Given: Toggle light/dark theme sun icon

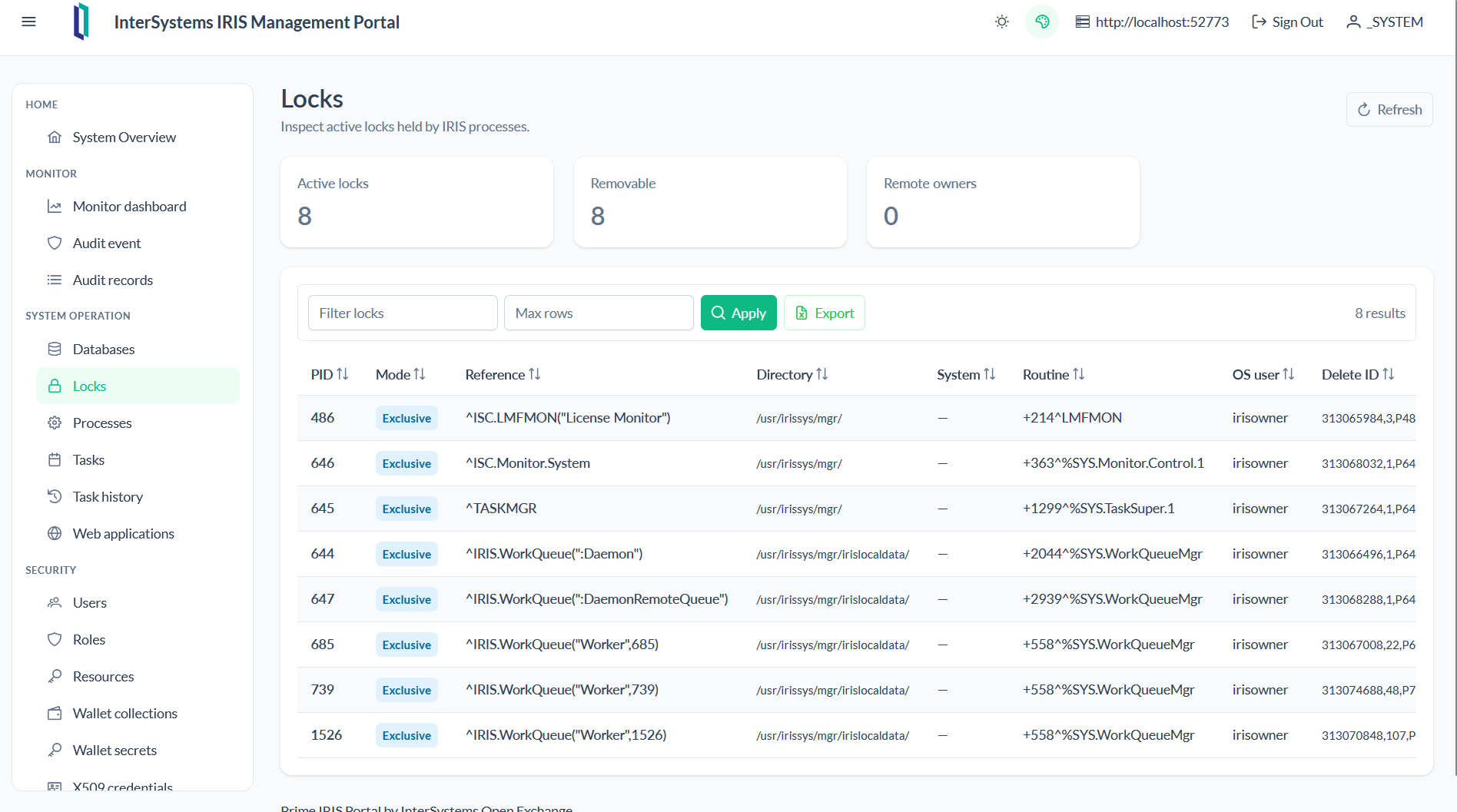Looking at the screenshot, I should point(1002,22).
